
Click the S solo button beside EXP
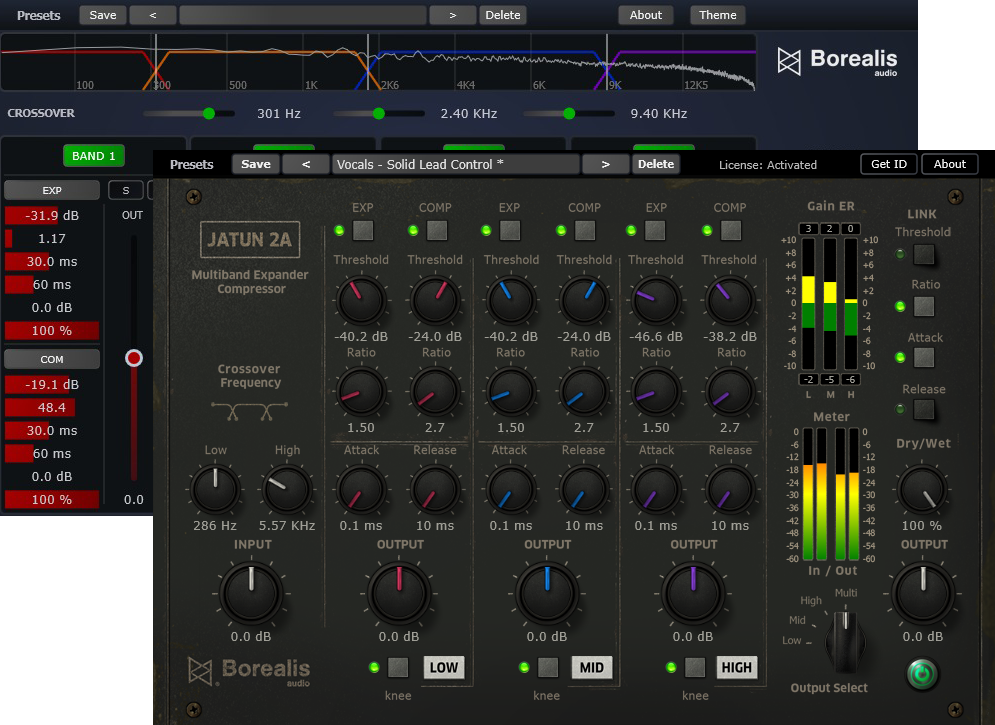click(126, 190)
